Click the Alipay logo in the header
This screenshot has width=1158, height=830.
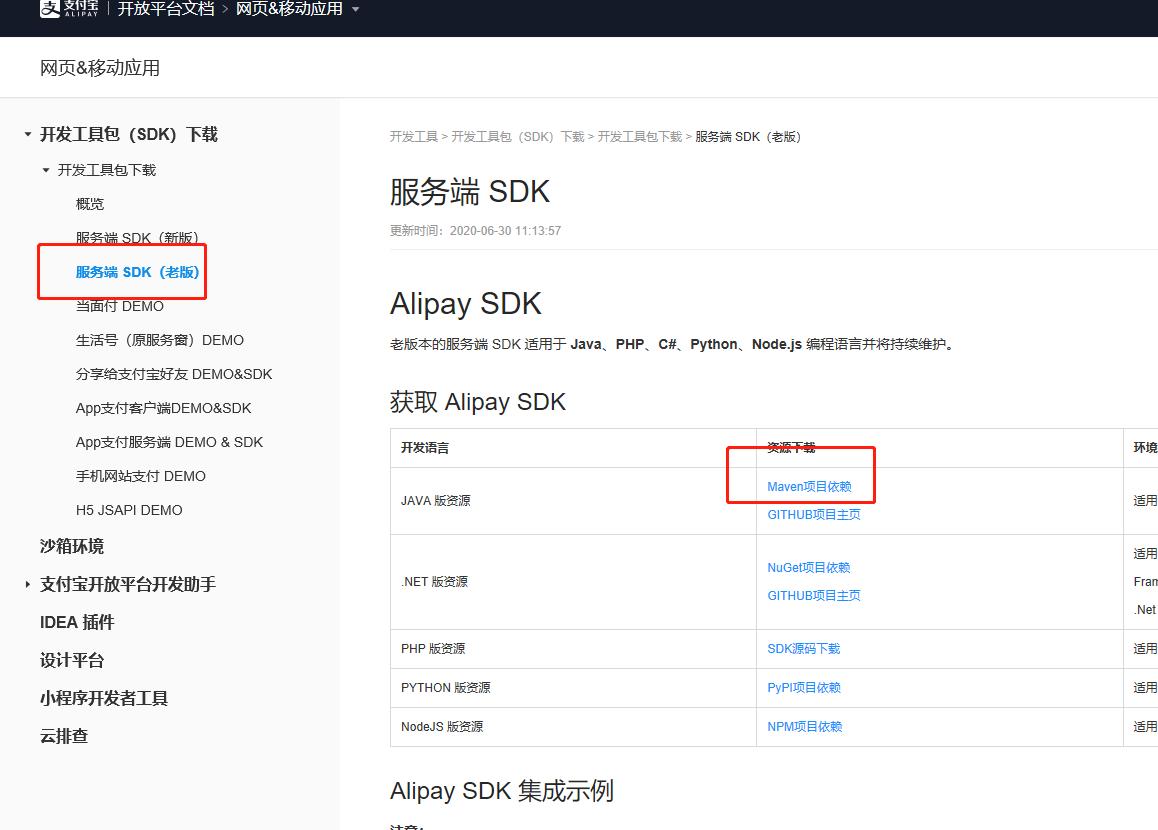point(69,9)
